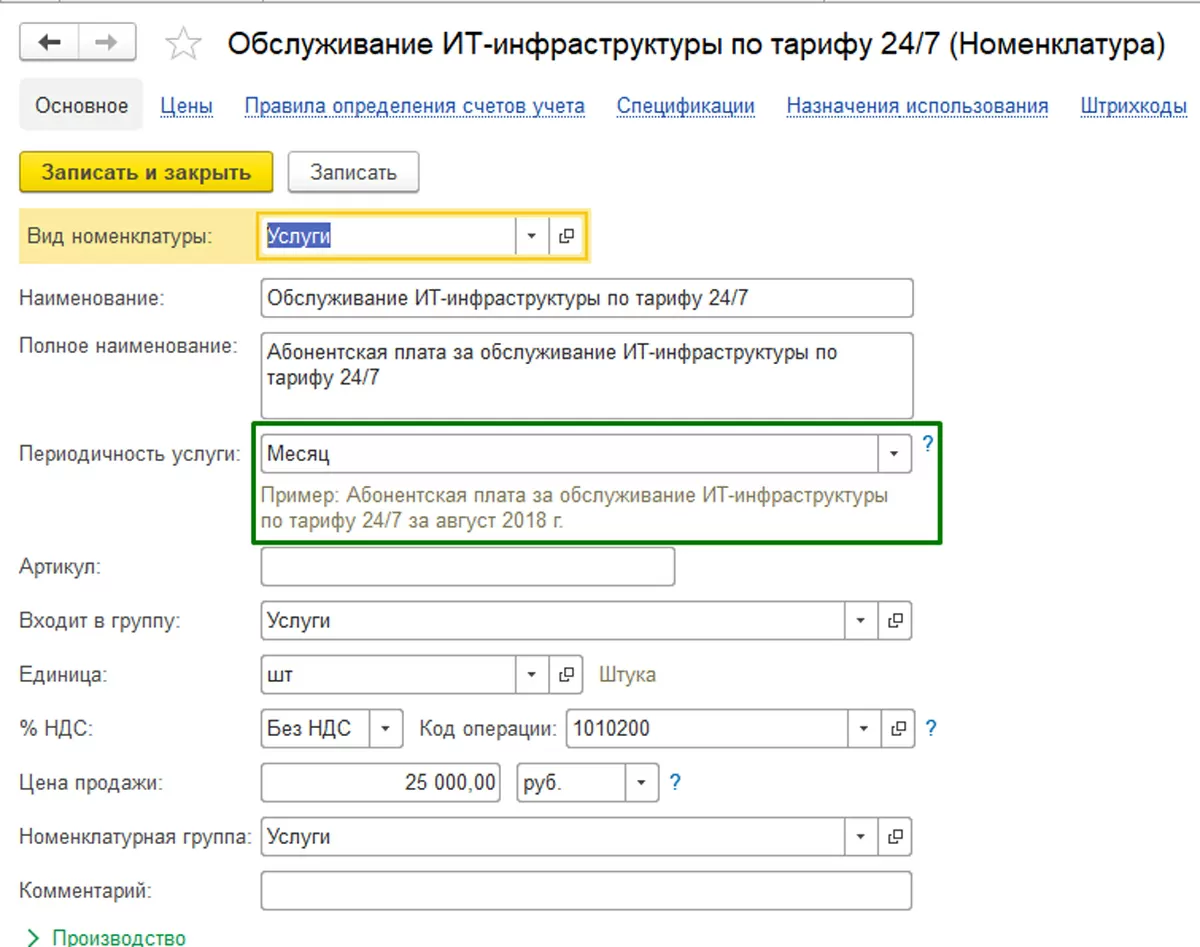Image resolution: width=1200 pixels, height=947 pixels.
Task: Open the Вид номенклатуры dropdown list
Action: (x=532, y=237)
